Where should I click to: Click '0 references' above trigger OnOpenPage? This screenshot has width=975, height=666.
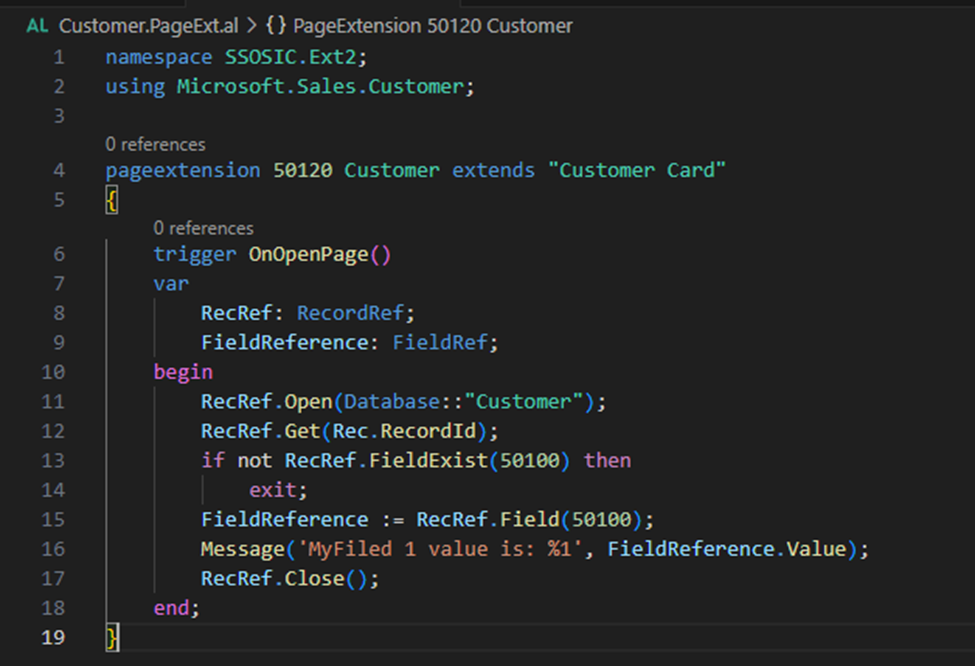pos(203,228)
